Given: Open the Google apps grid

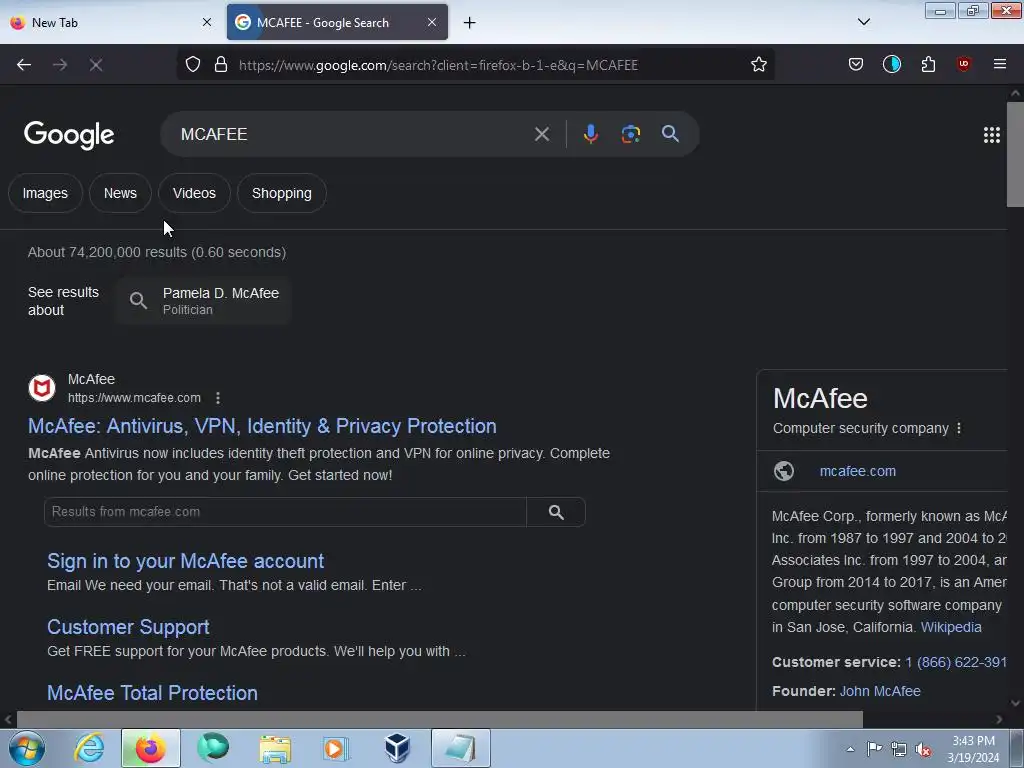Looking at the screenshot, I should click(991, 135).
